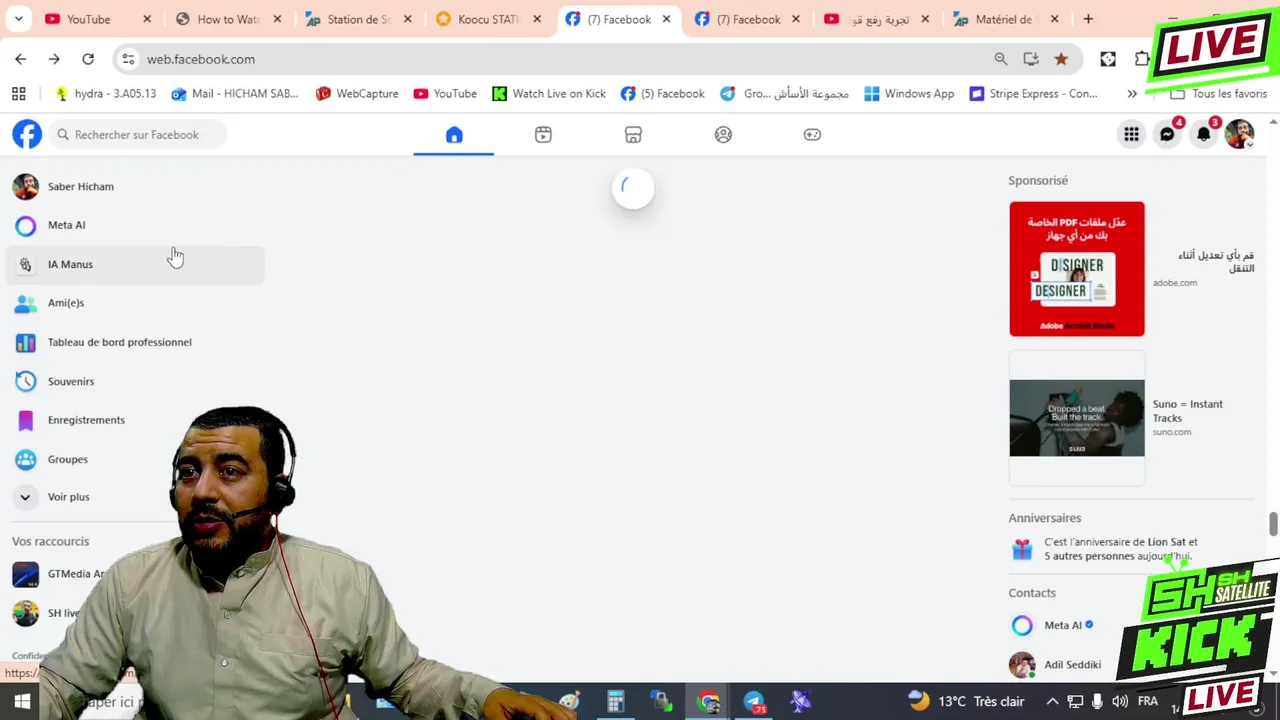Switch to the Station de S... tab
Viewport: 1280px width, 720px height.
pos(358,19)
